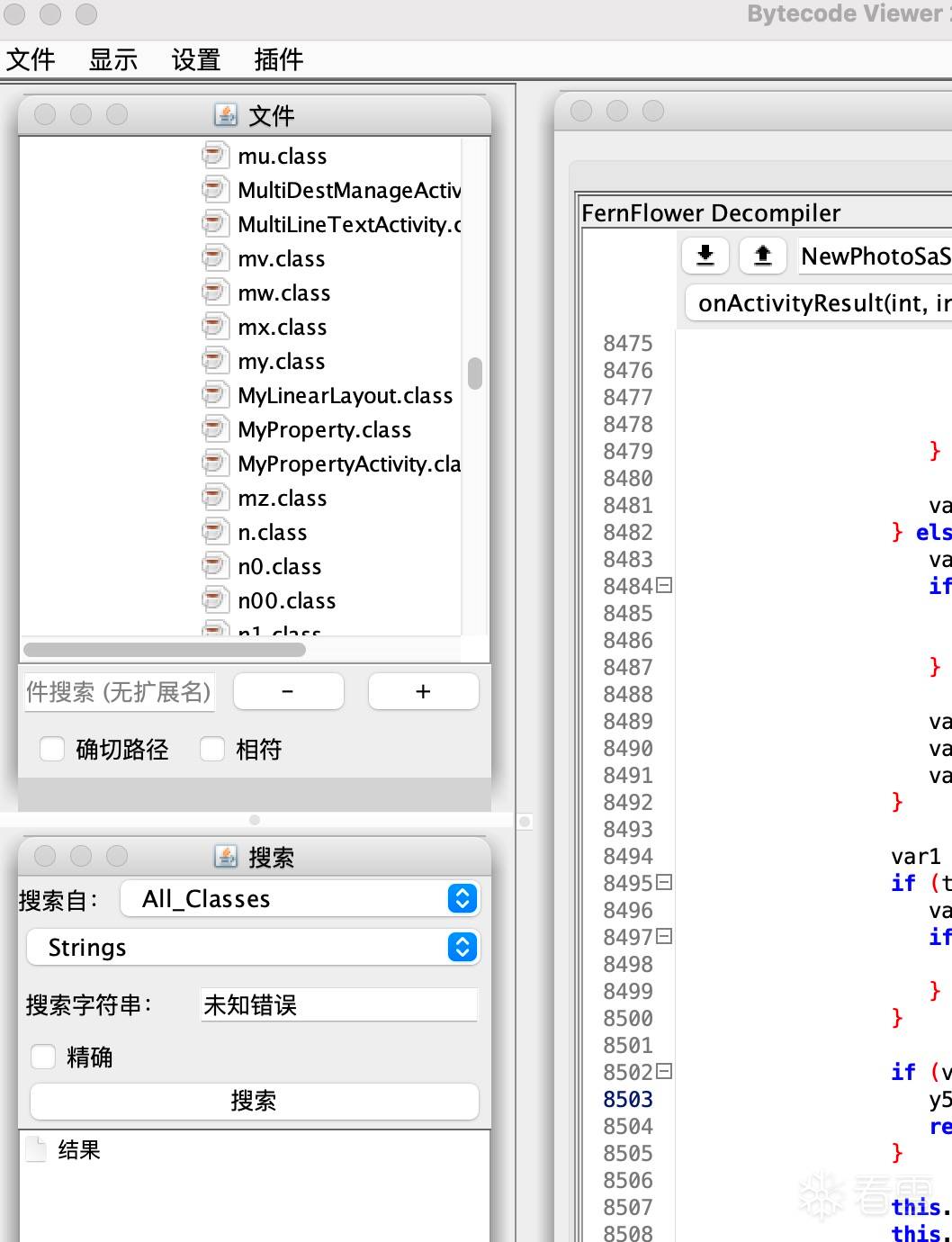Open the 设置 menu

196,59
